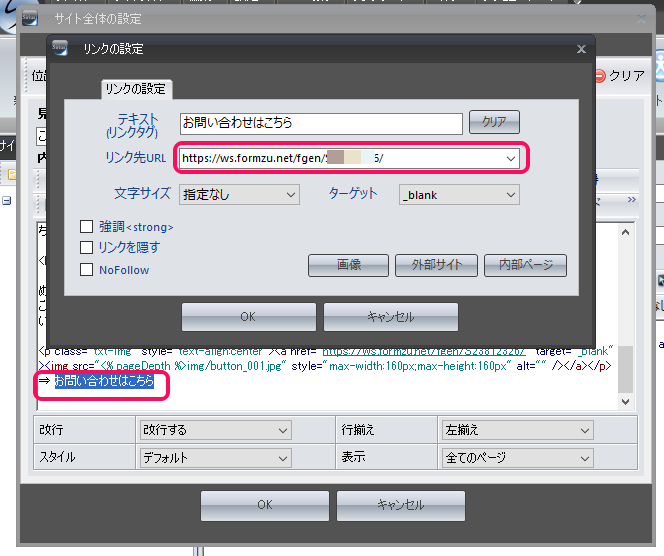
Task: Toggle the リンクを隠す checkbox
Action: pos(87,248)
